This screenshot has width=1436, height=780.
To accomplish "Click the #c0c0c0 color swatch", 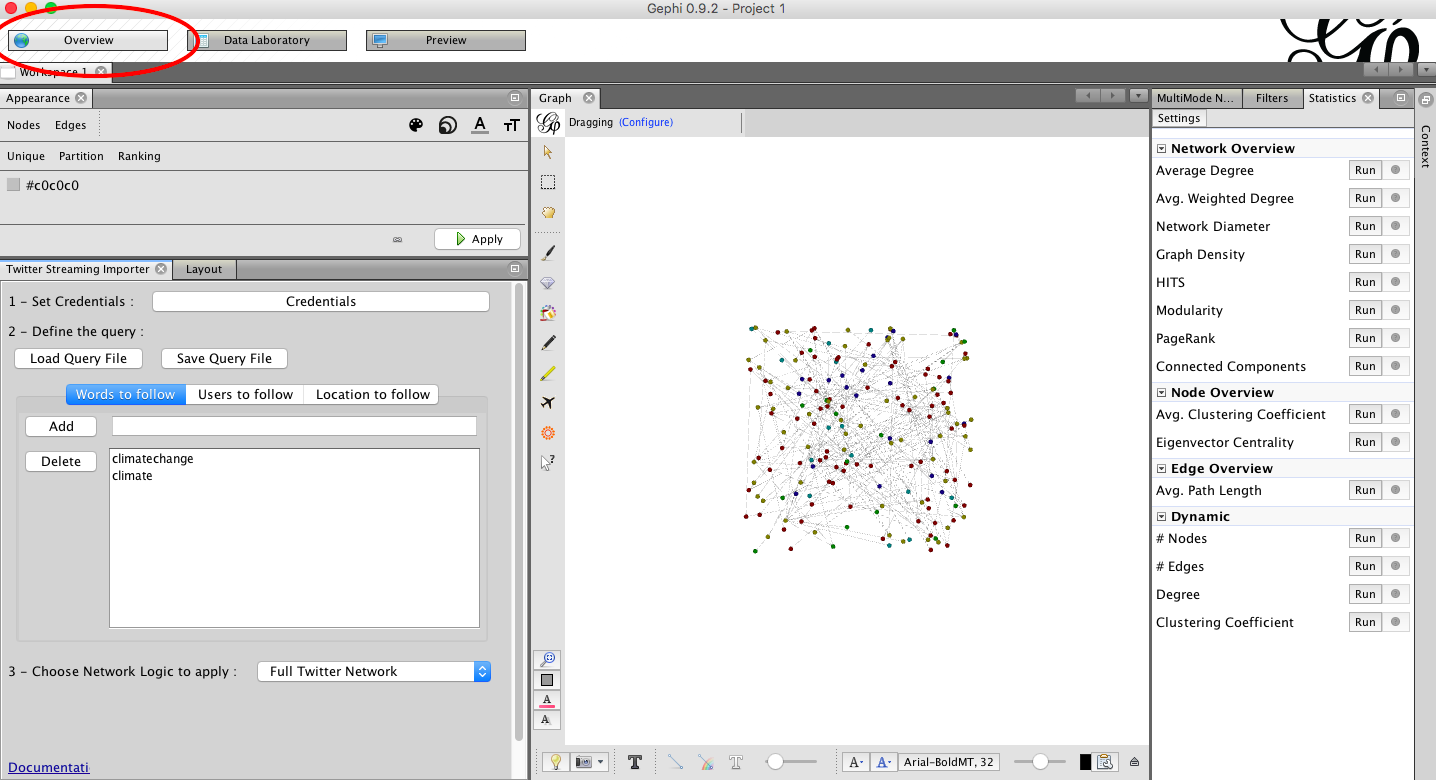I will [x=13, y=185].
